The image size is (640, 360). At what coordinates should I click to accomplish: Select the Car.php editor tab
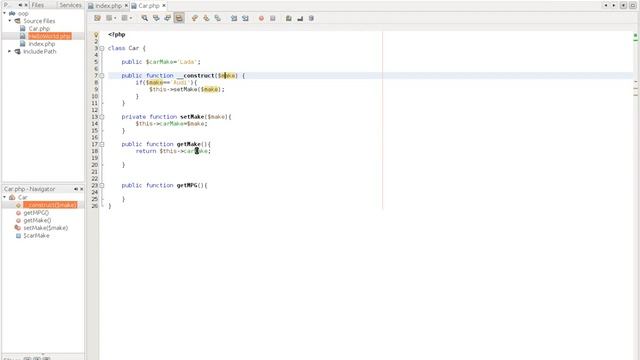(x=149, y=6)
